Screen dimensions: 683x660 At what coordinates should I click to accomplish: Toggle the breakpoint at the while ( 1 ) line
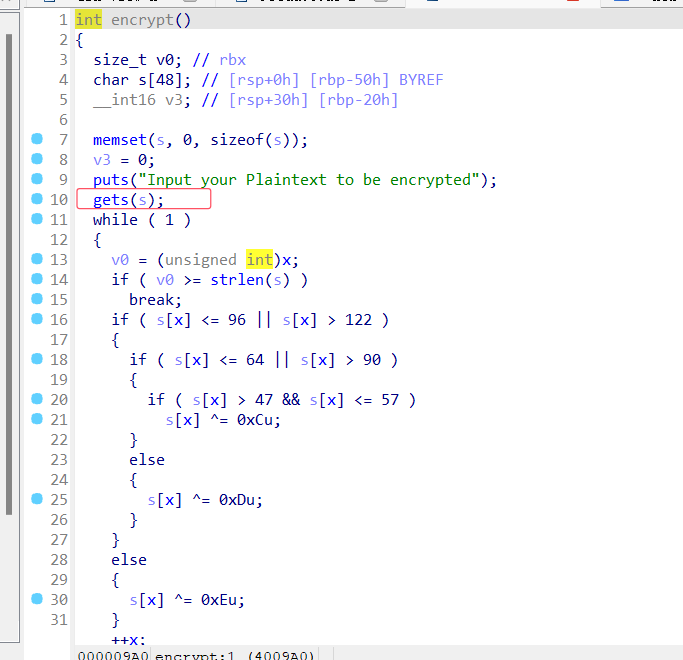[37, 219]
